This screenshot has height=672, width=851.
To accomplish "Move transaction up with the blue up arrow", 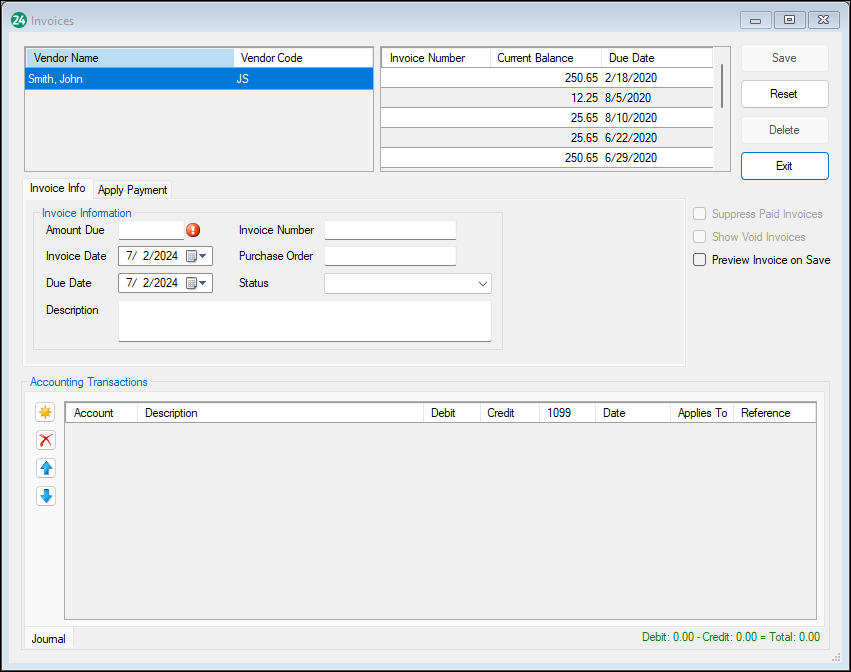I will pyautogui.click(x=45, y=468).
